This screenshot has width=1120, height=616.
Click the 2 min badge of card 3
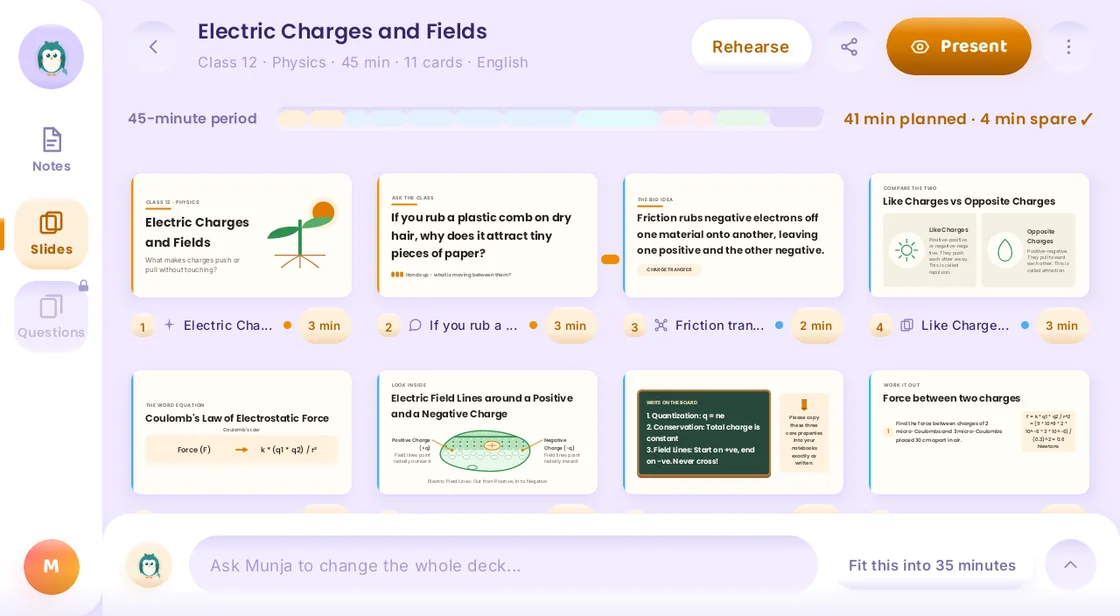click(816, 326)
